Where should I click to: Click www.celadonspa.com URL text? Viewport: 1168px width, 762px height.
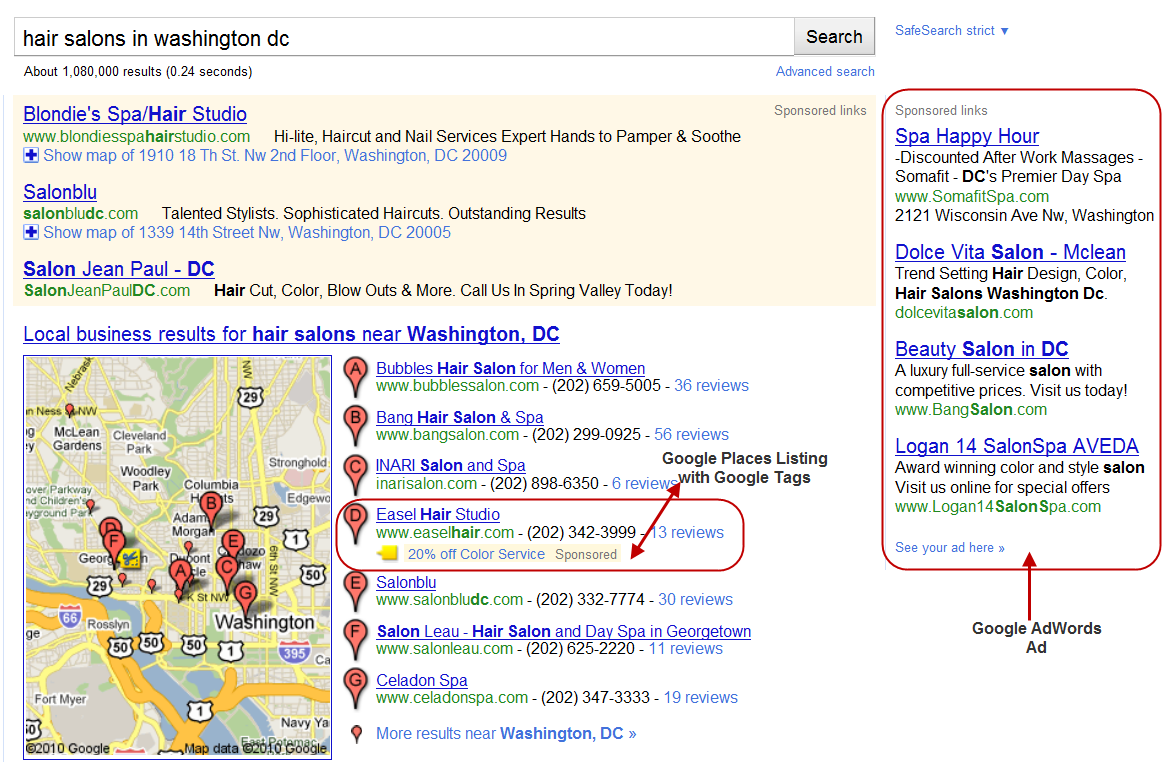pyautogui.click(x=452, y=698)
